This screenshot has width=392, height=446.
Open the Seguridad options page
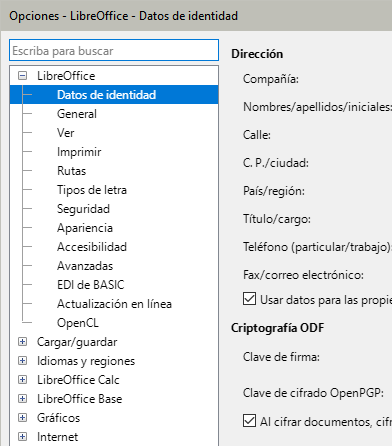point(83,209)
